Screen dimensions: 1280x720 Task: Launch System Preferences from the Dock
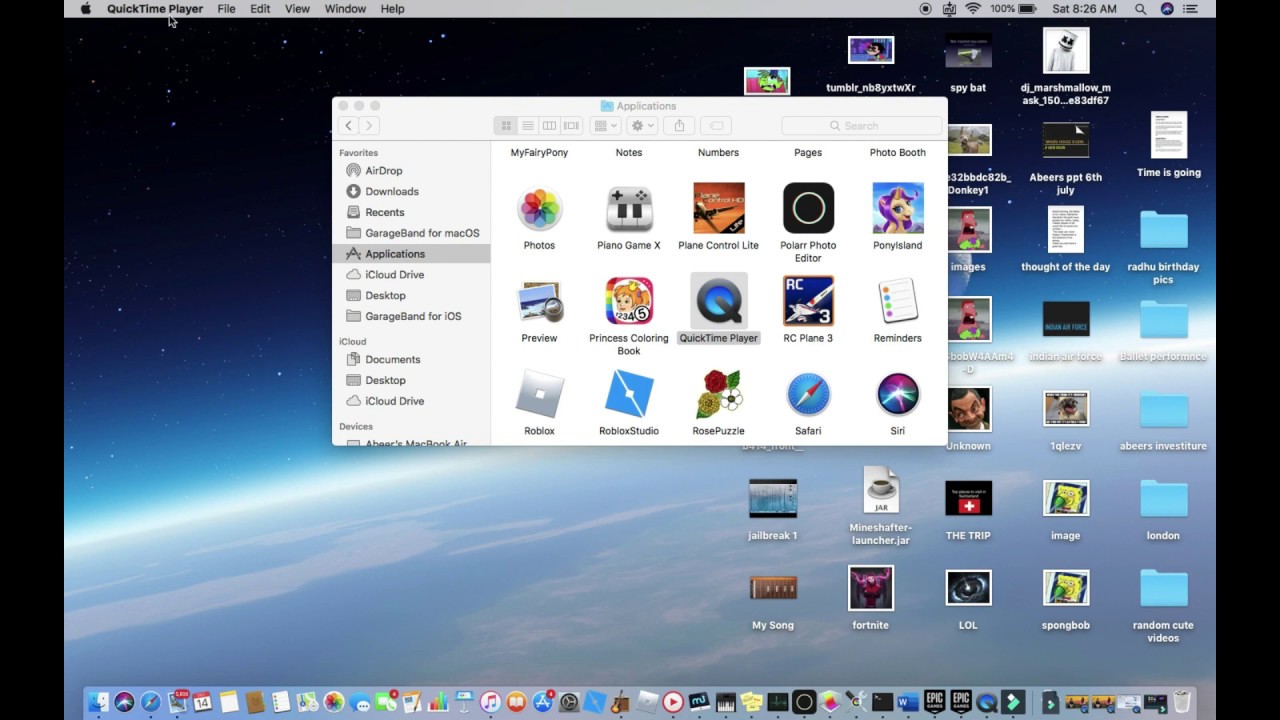(569, 702)
